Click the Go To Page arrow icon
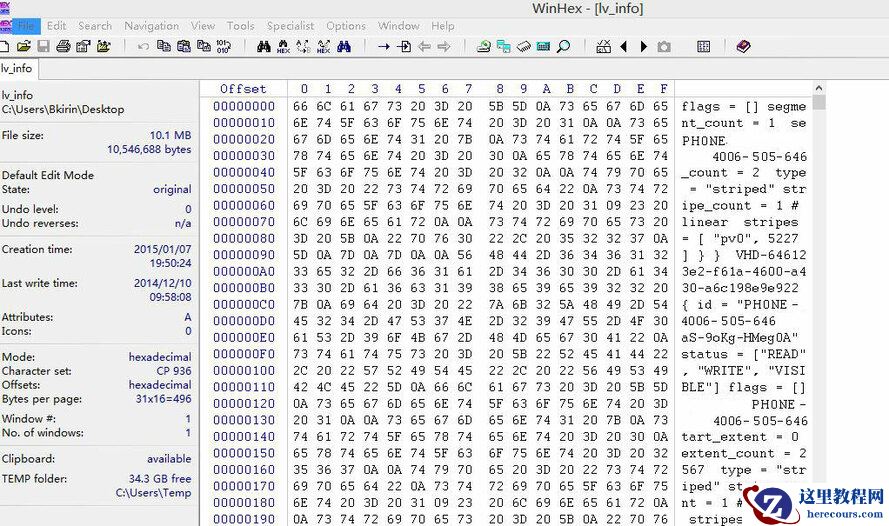 click(404, 46)
